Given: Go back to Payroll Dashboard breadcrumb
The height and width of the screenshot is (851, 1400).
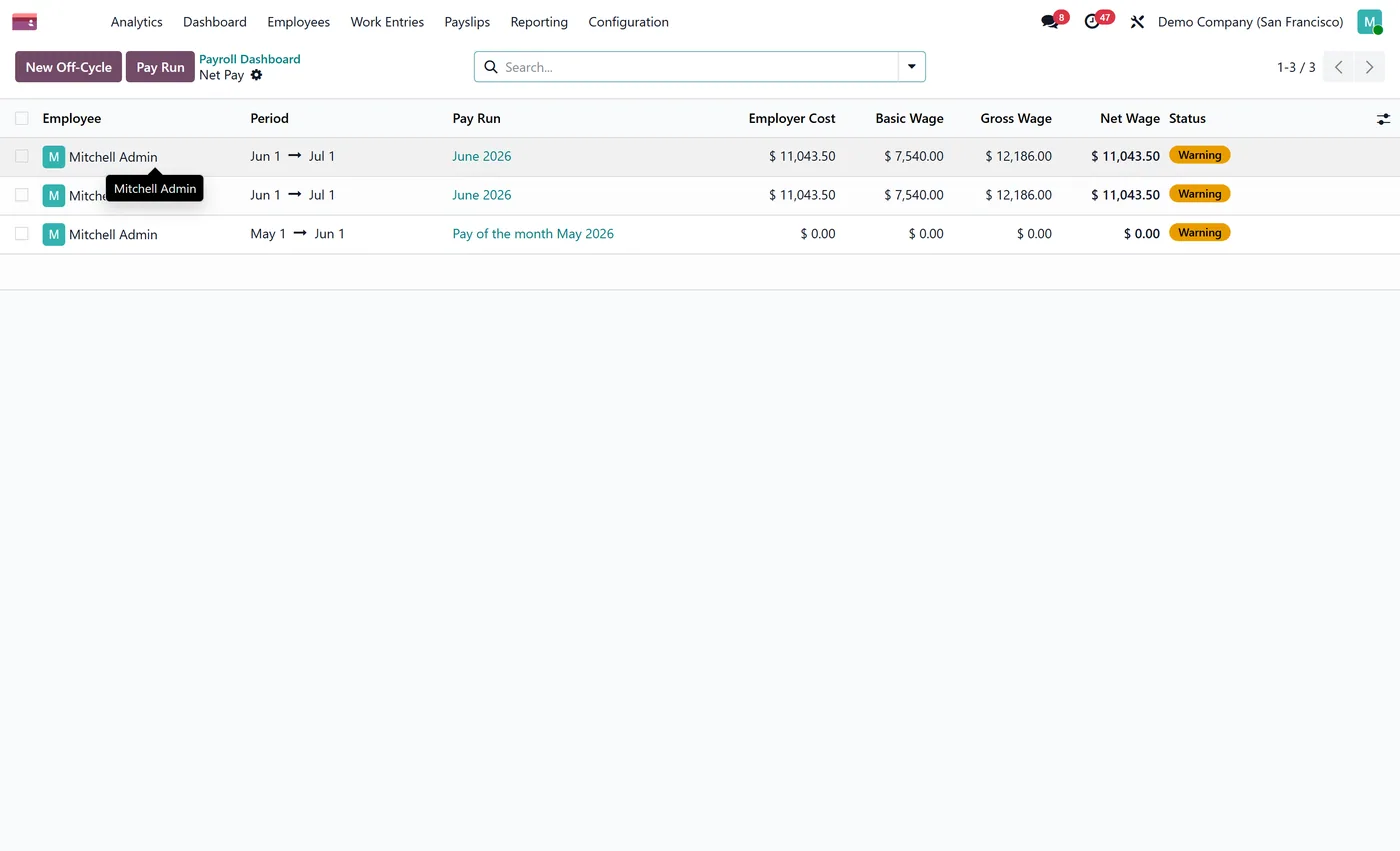Looking at the screenshot, I should click(x=250, y=59).
